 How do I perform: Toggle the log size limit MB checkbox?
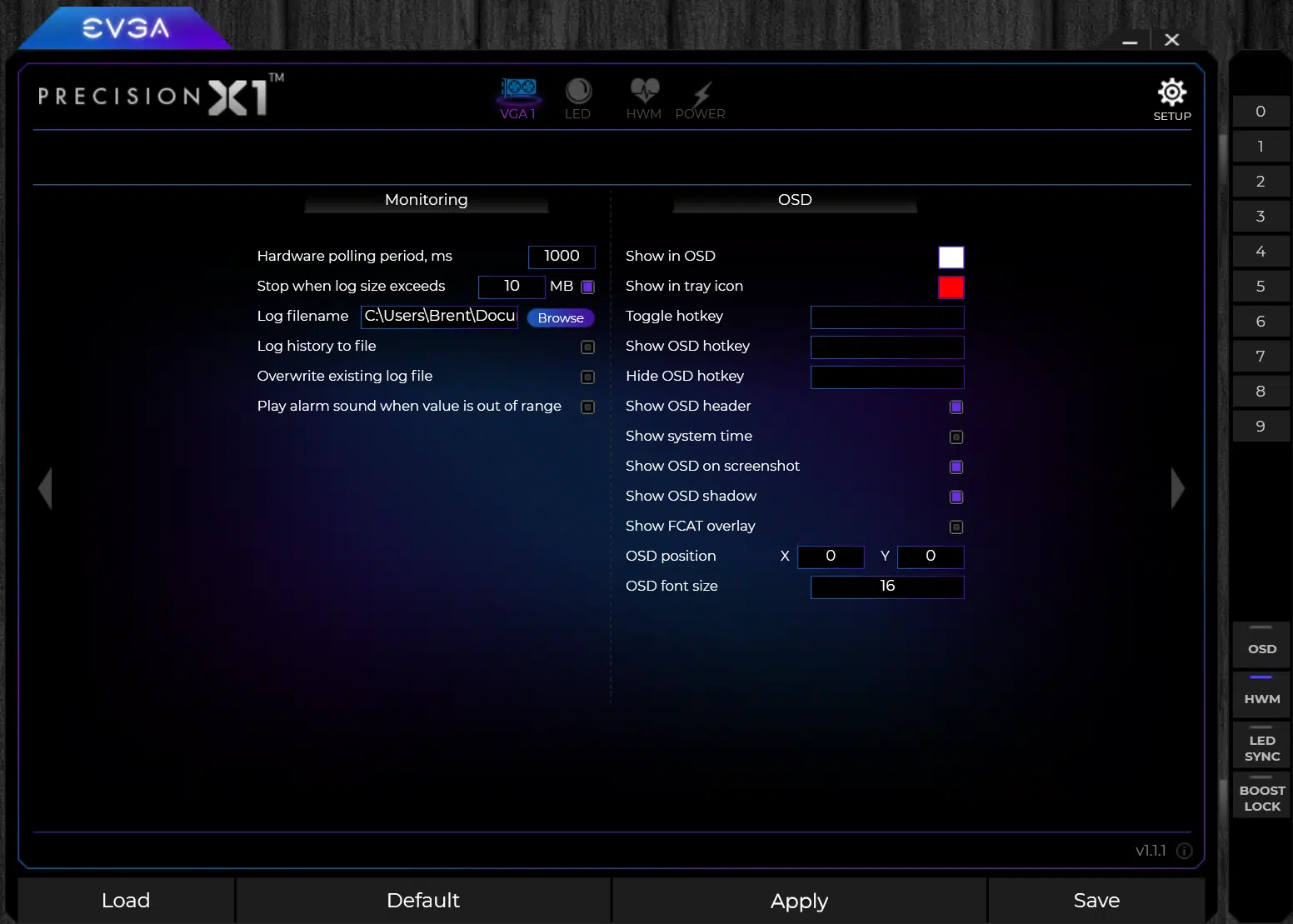point(588,287)
